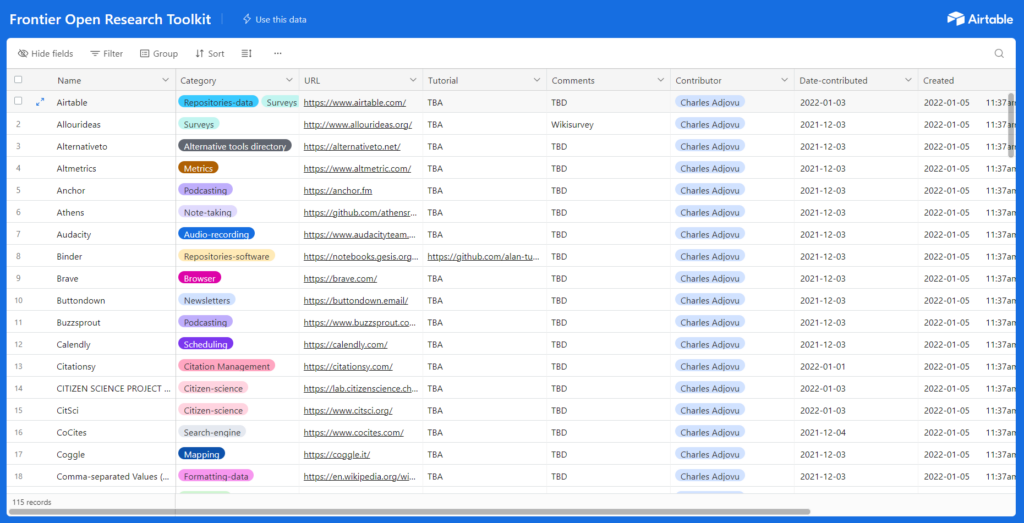Open the Group option

(159, 54)
